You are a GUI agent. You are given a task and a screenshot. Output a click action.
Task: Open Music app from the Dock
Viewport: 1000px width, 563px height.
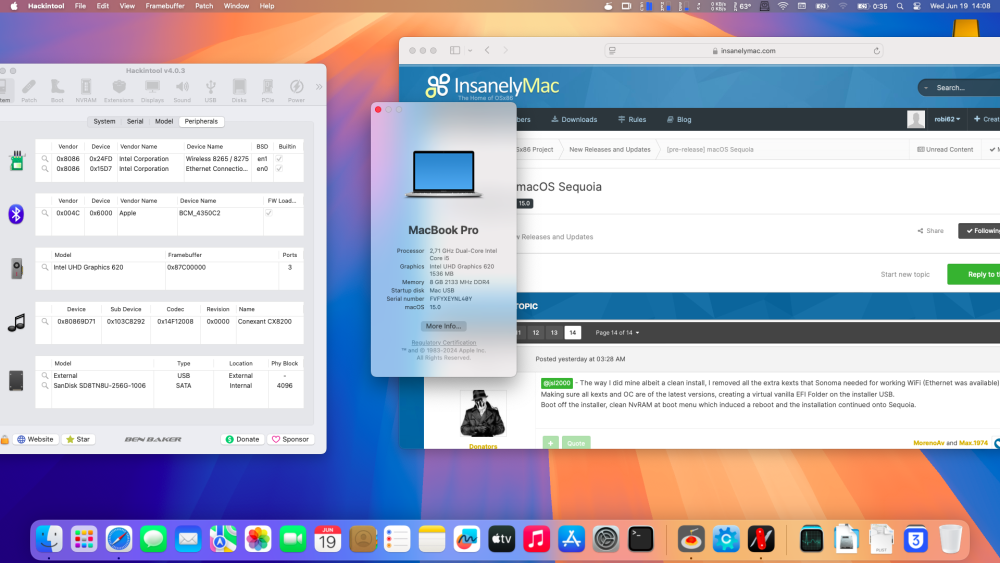click(536, 539)
